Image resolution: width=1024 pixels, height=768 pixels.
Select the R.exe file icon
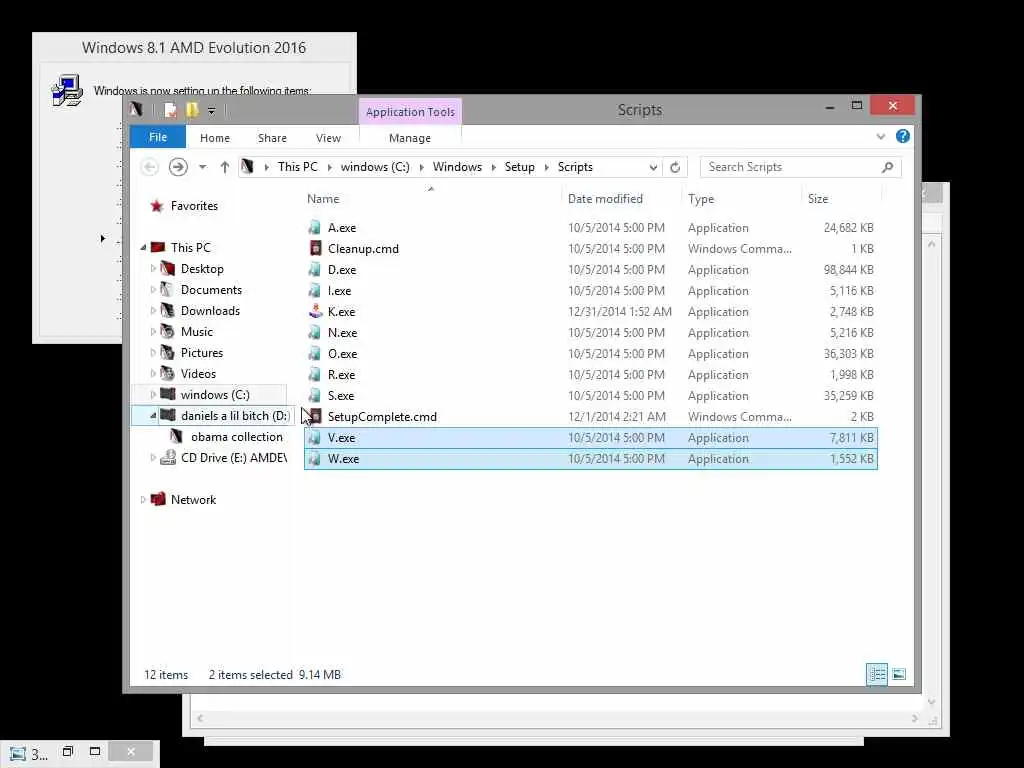(x=315, y=374)
